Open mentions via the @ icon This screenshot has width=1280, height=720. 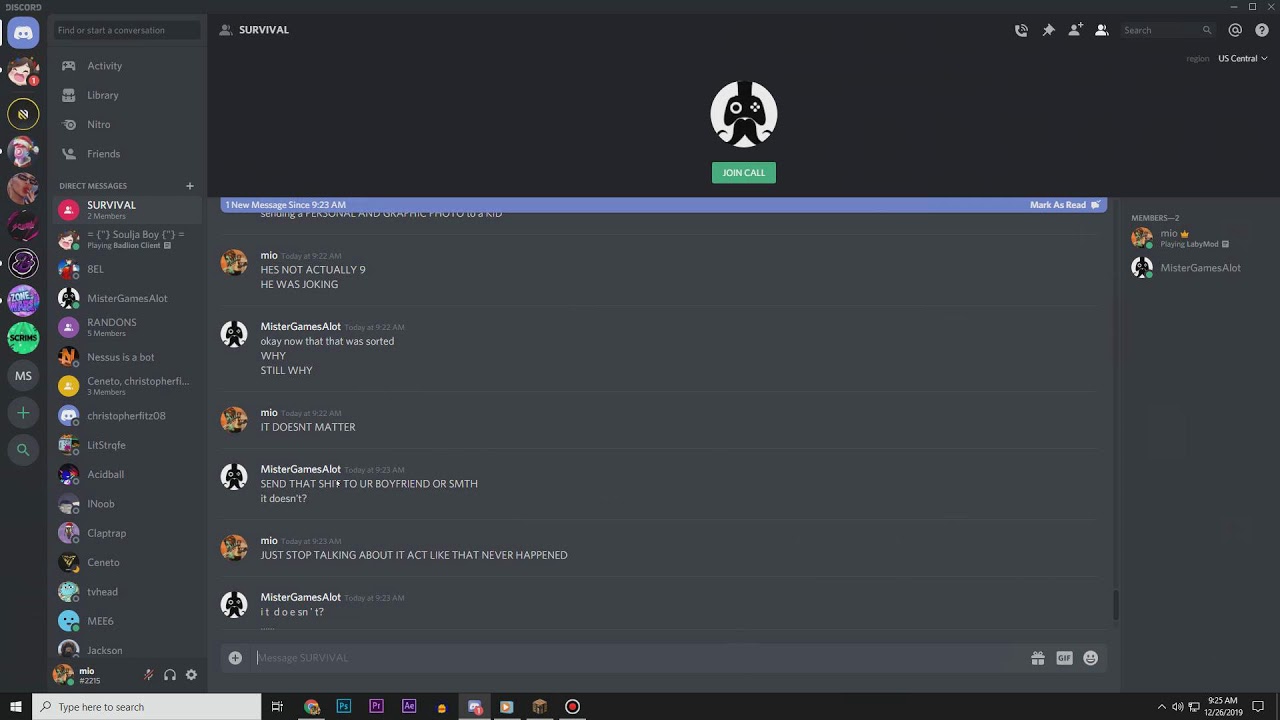[x=1235, y=30]
